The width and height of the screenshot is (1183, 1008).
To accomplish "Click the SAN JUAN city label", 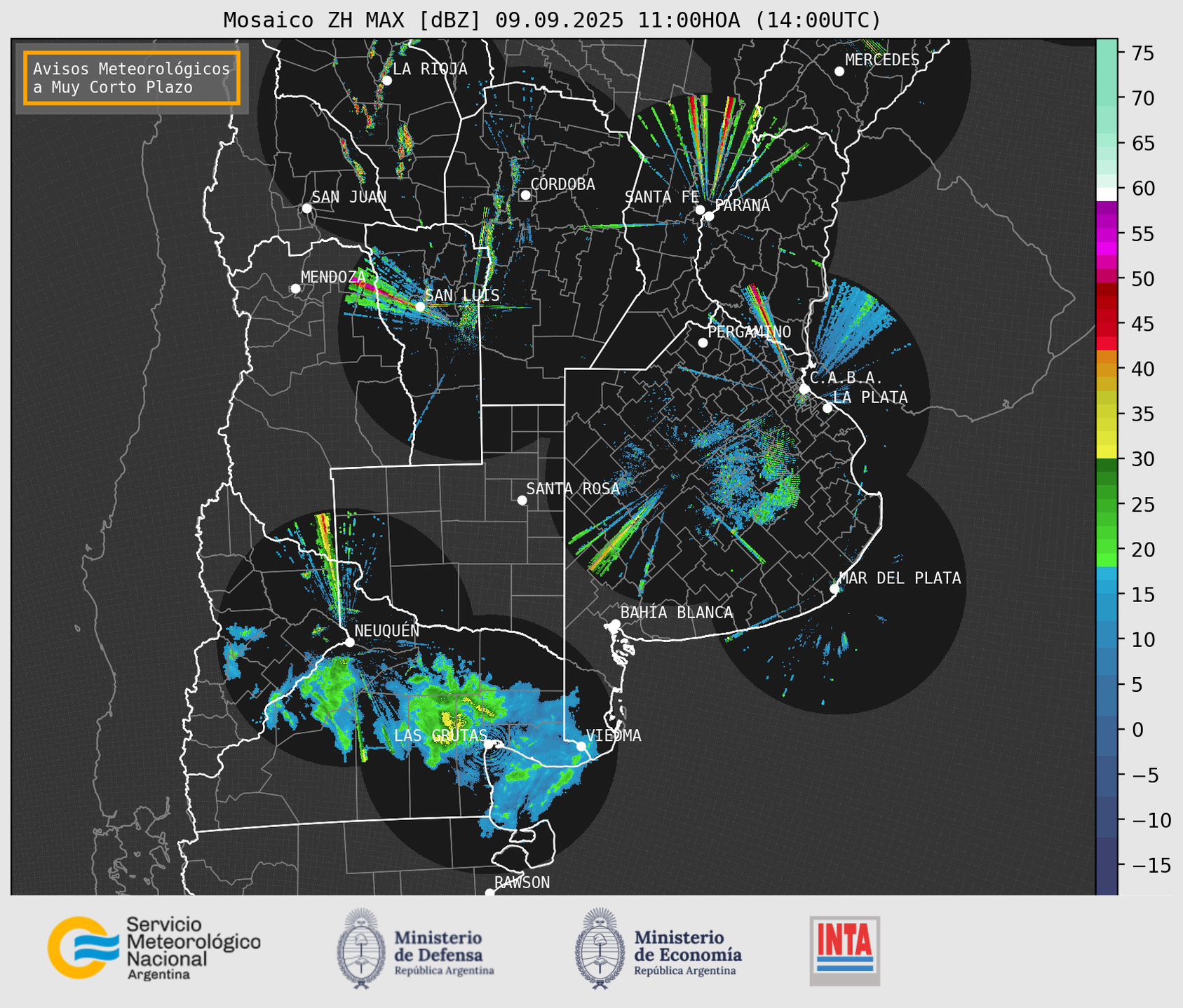I will point(349,197).
